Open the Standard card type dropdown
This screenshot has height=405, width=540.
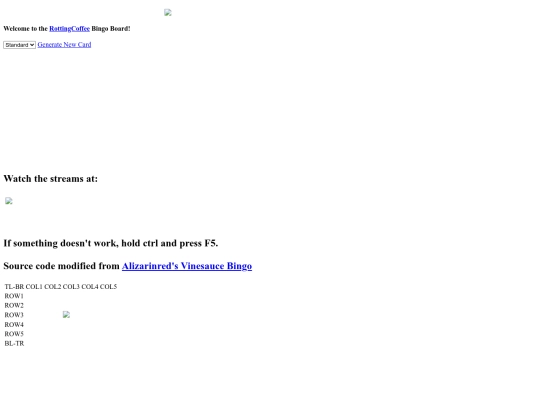[x=19, y=45]
